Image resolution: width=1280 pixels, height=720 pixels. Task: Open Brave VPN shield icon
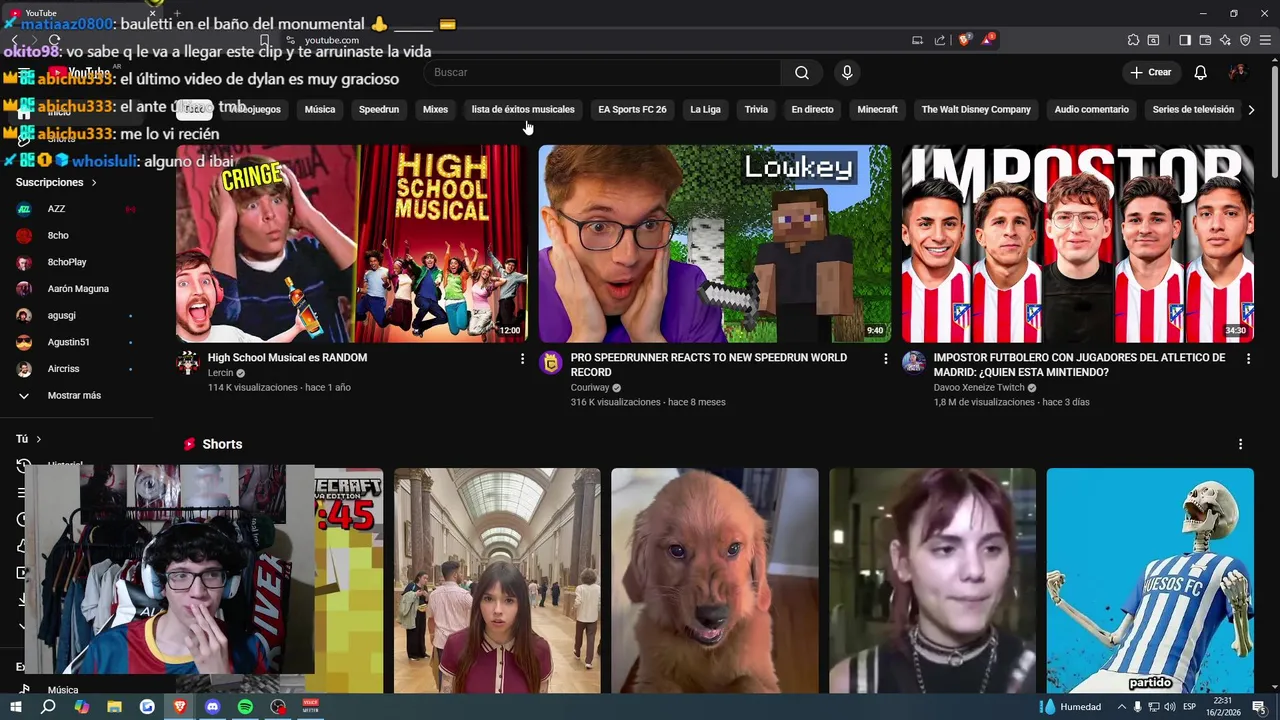(x=1245, y=40)
